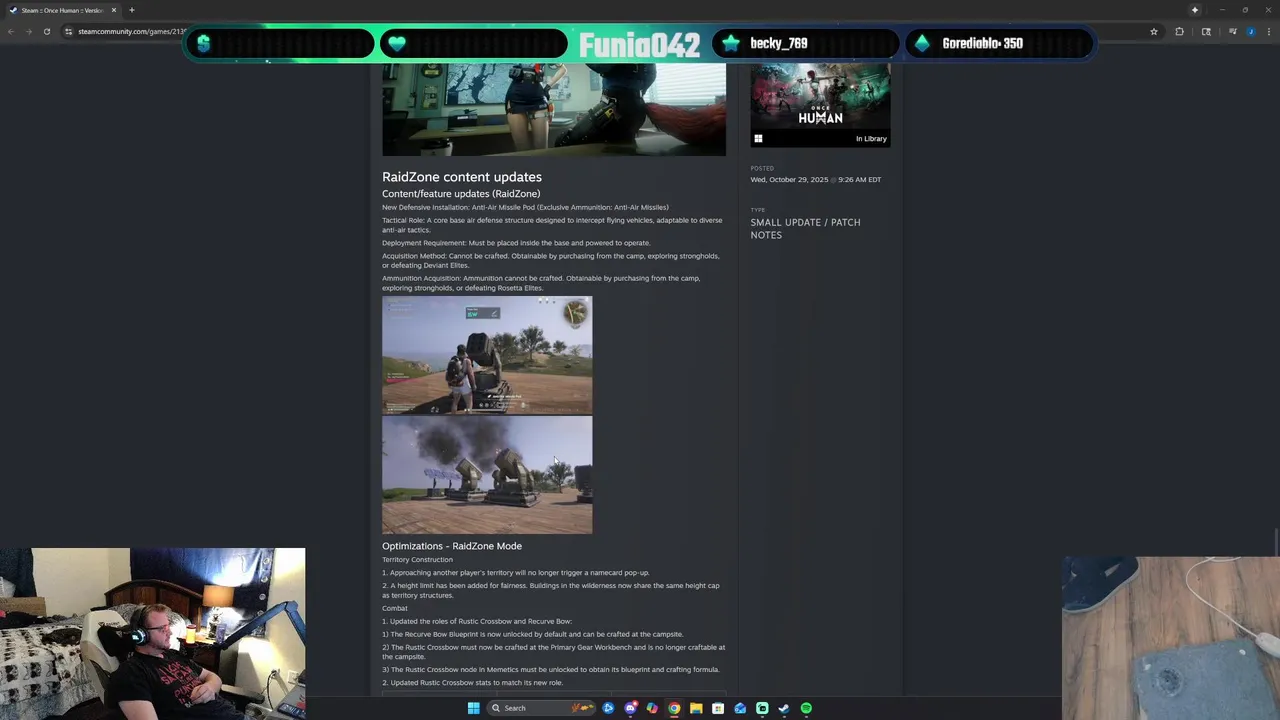Open the Chrome extensions puzzle icon

pos(1179,31)
